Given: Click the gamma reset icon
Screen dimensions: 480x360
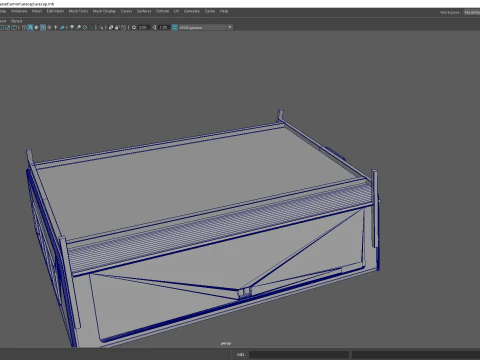Looking at the screenshot, I should 154,27.
